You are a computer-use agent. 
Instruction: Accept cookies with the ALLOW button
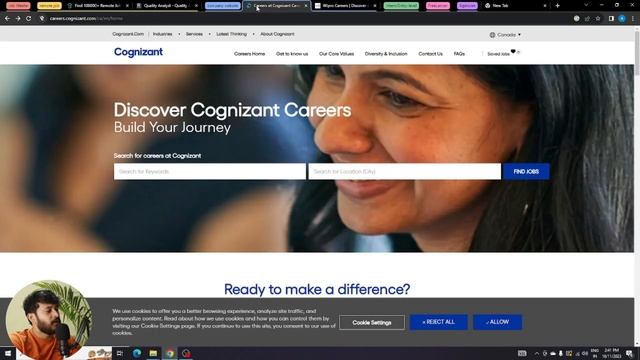coord(497,322)
